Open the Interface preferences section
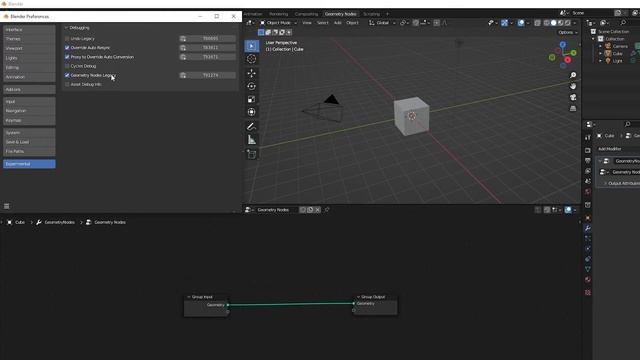The height and width of the screenshot is (360, 640). coord(29,30)
